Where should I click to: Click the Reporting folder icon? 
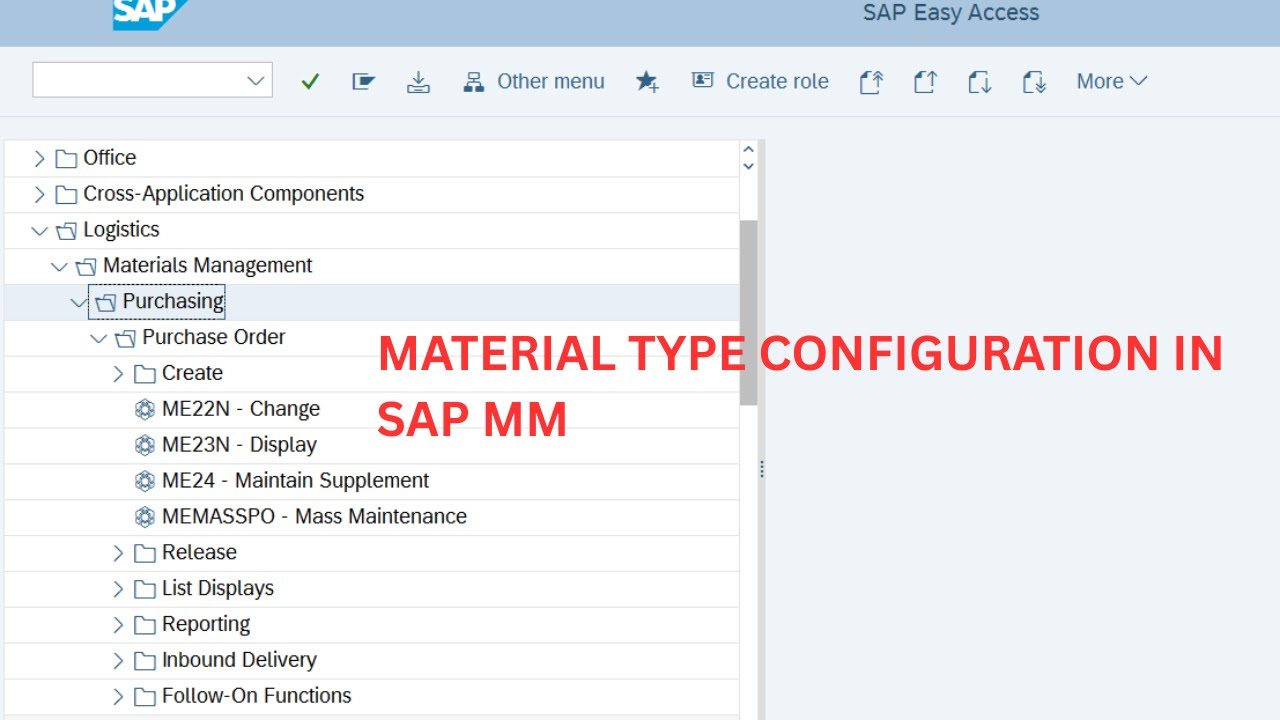pos(145,625)
